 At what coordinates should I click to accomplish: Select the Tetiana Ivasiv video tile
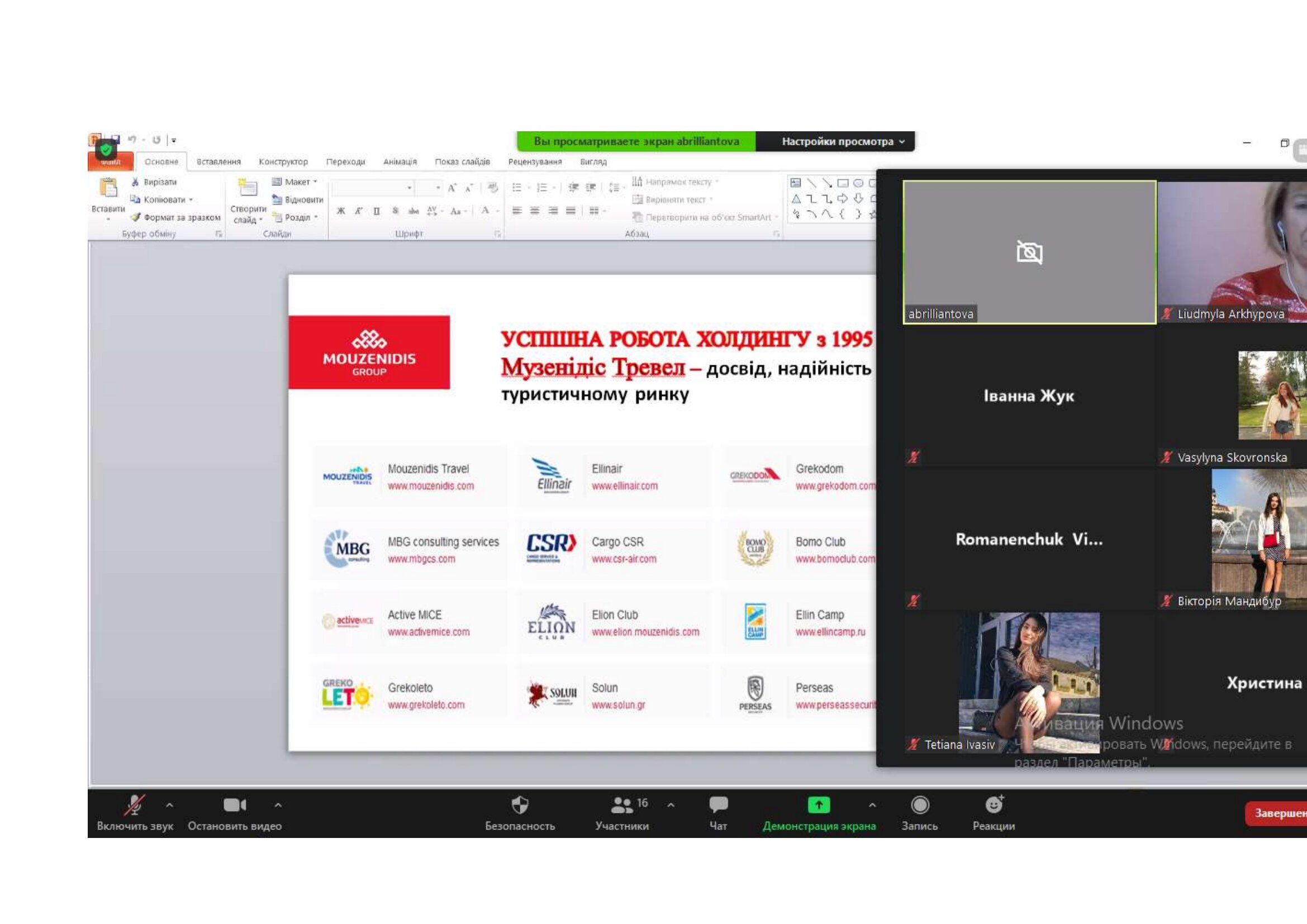click(x=1029, y=682)
